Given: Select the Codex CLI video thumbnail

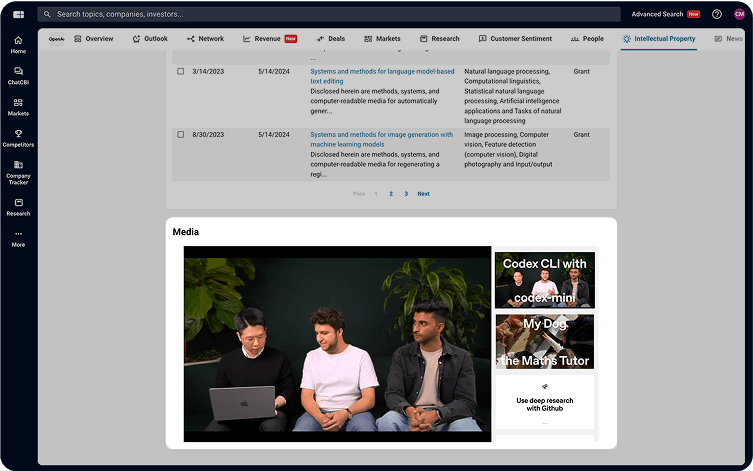Looking at the screenshot, I should coord(544,280).
